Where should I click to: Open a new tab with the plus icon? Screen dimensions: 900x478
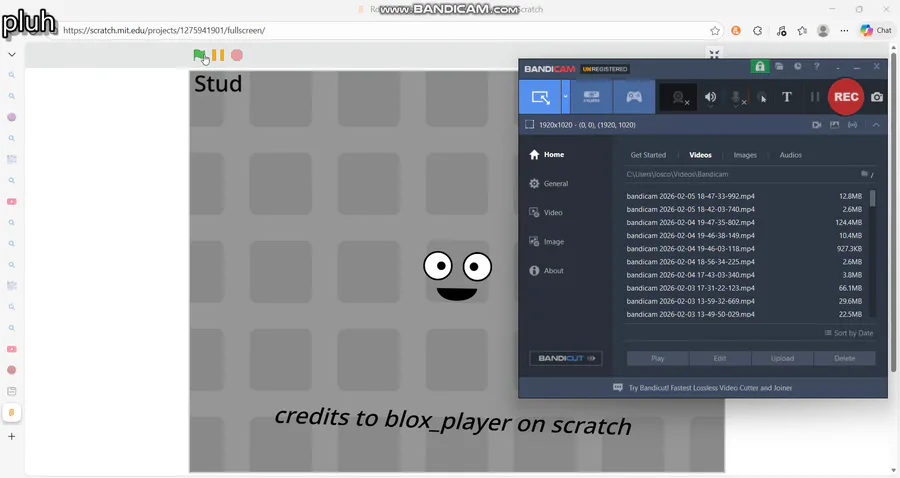coord(11,437)
